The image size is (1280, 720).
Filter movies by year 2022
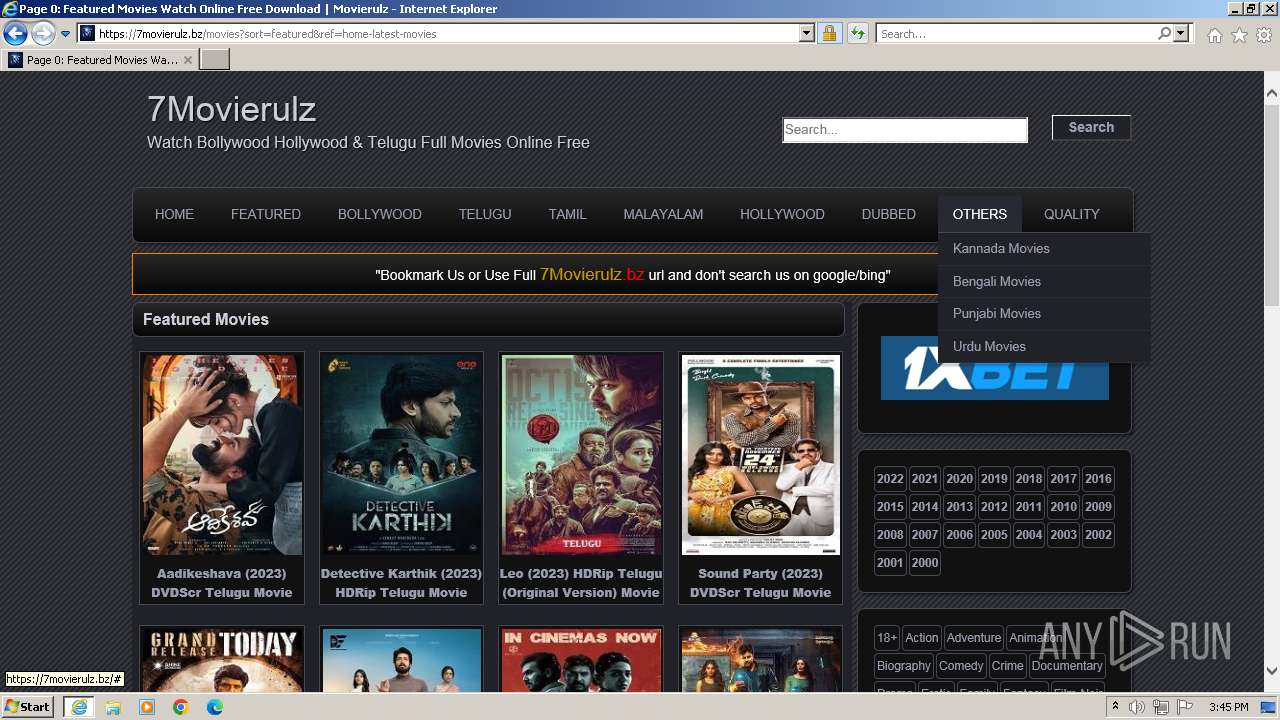(x=890, y=479)
